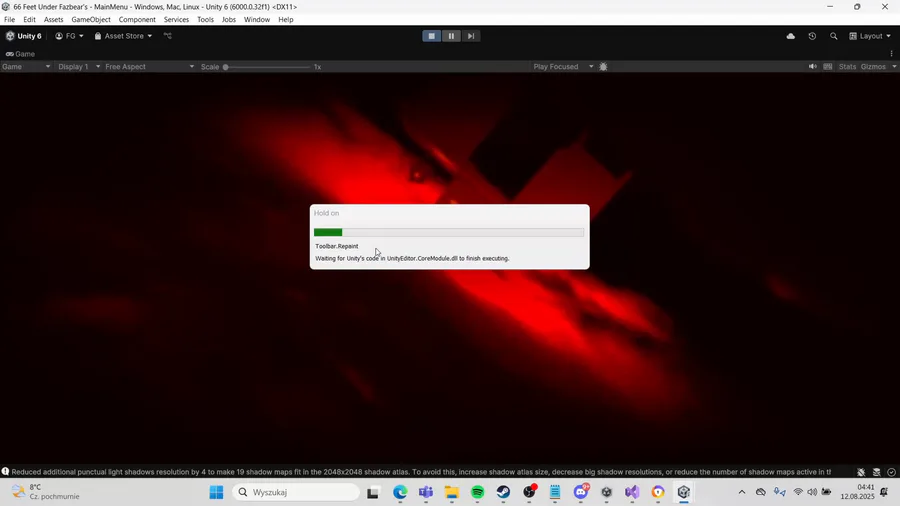Open the Unity search magnifier
Screen dimensions: 900x506
[833, 36]
